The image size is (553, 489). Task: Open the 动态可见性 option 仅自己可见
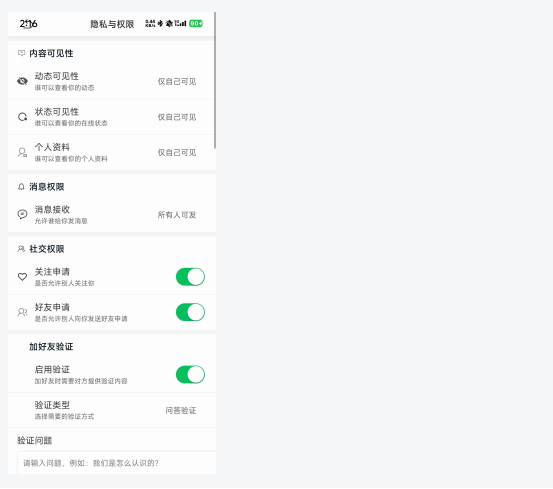pos(177,81)
